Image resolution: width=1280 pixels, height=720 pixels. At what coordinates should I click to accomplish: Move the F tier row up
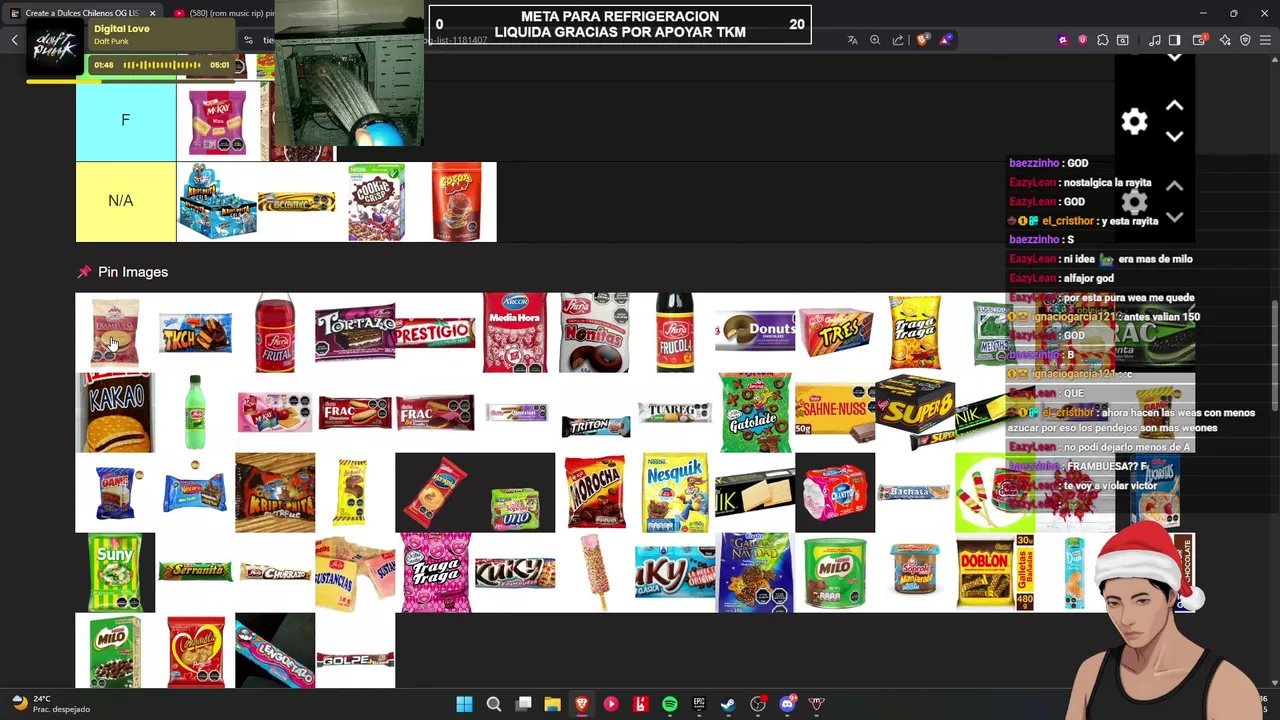[1175, 106]
